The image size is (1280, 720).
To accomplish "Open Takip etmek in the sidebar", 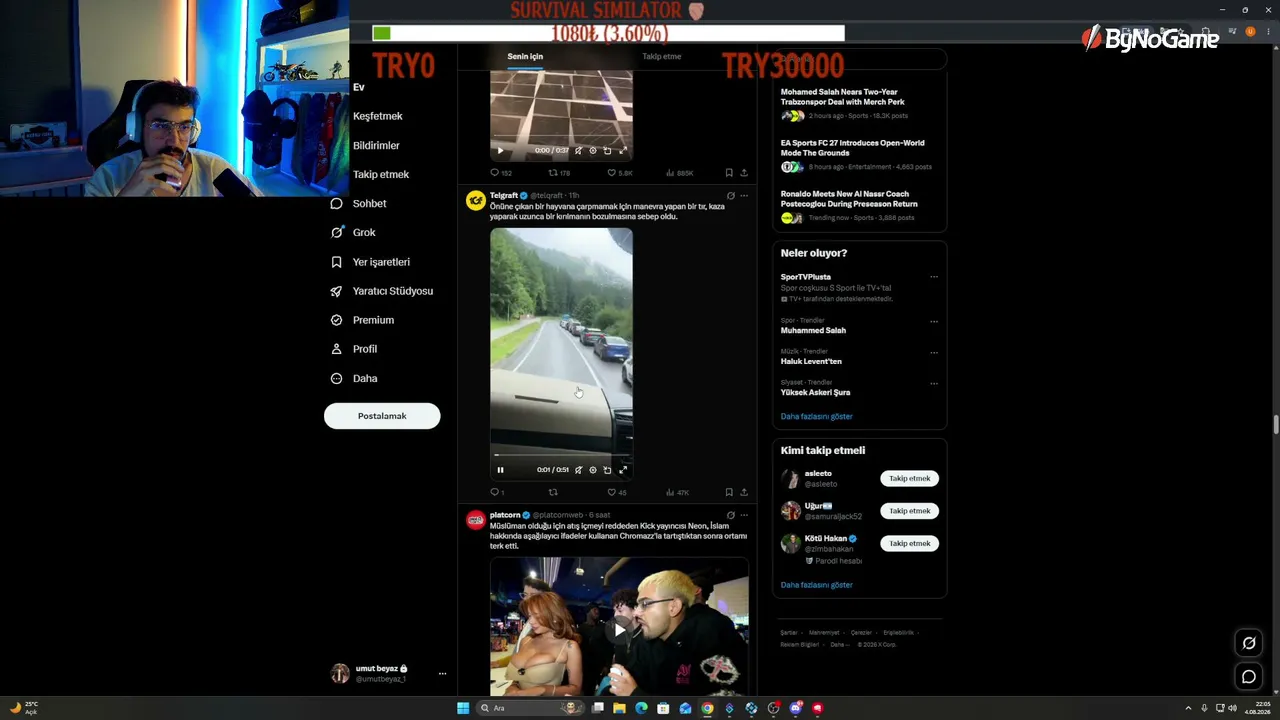I will pyautogui.click(x=381, y=174).
